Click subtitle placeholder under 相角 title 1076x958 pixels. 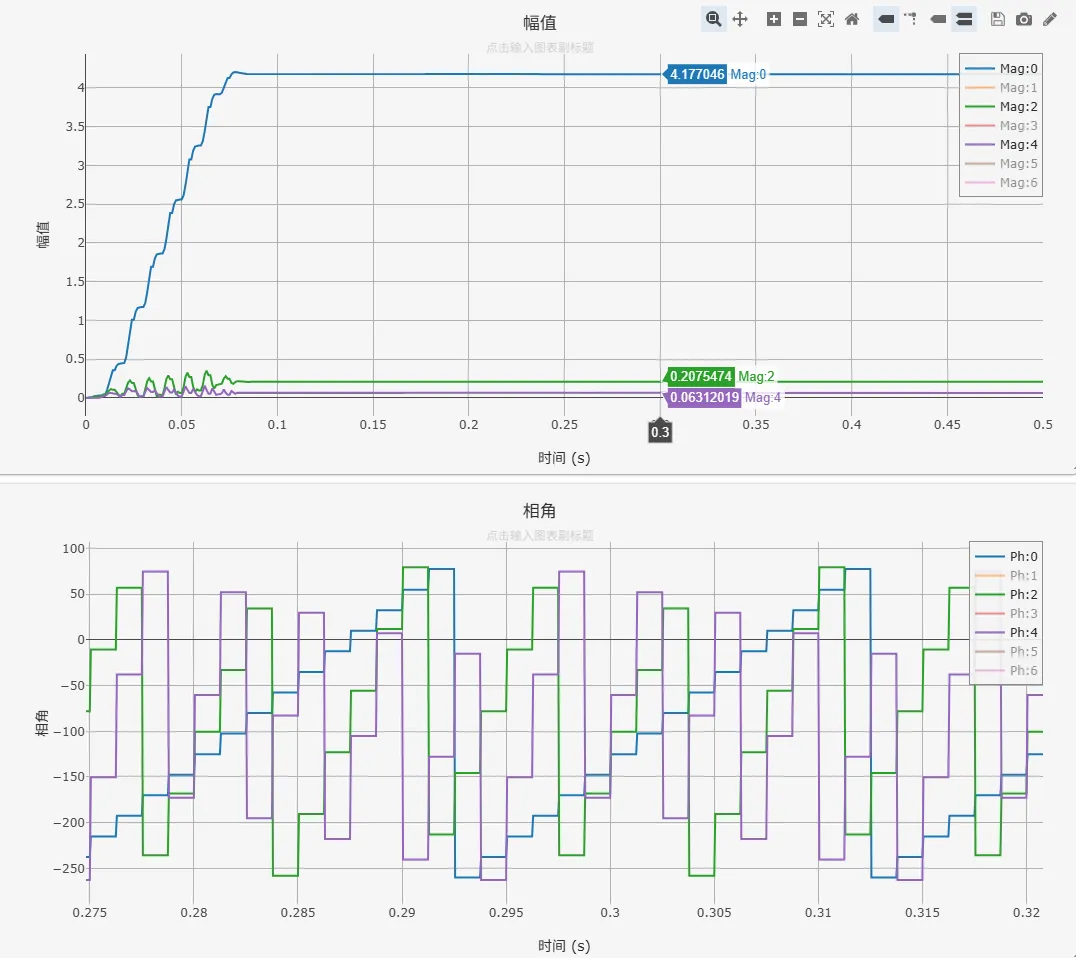pyautogui.click(x=539, y=536)
